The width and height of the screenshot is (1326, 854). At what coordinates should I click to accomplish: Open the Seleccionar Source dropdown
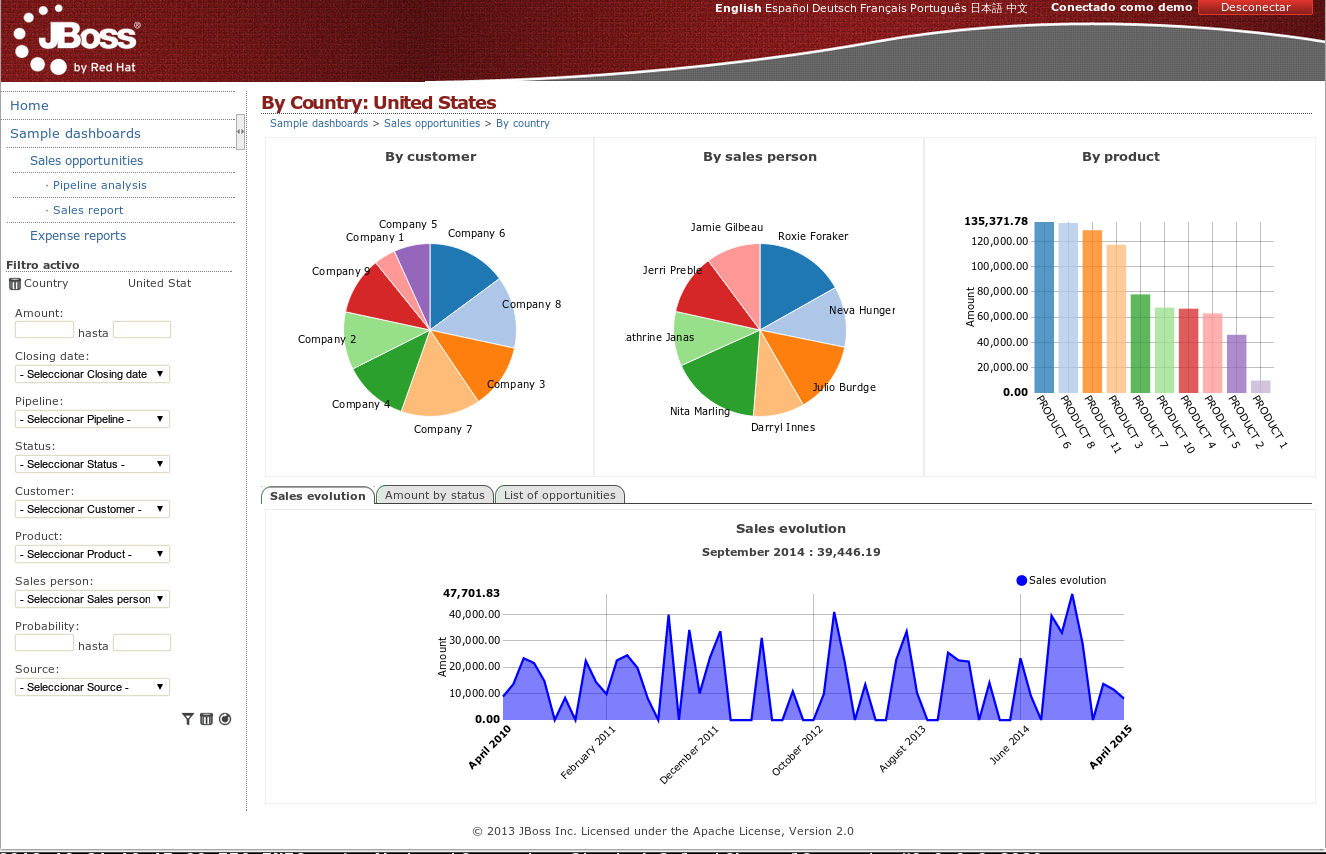92,686
